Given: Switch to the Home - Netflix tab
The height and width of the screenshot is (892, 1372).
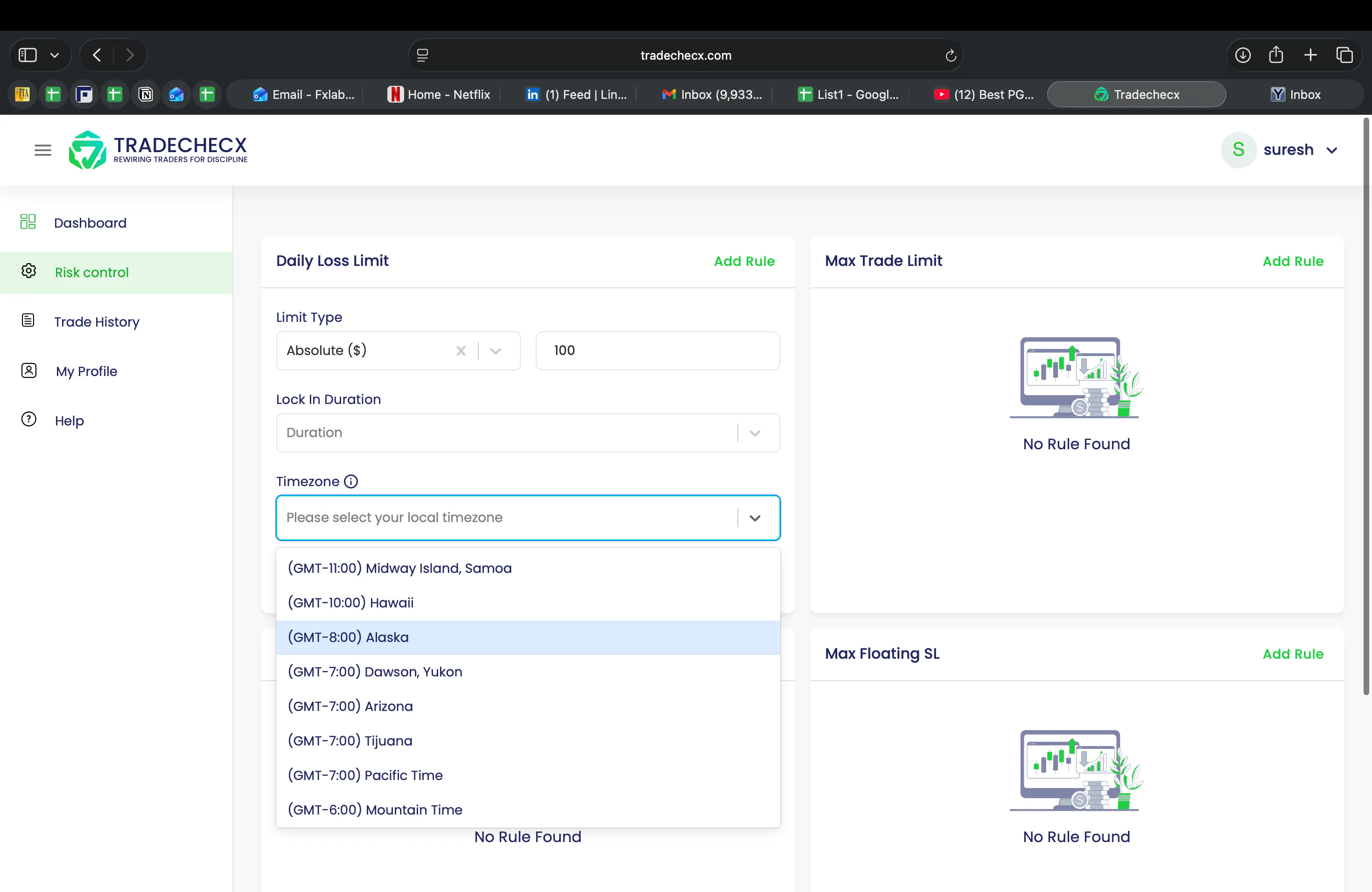Looking at the screenshot, I should (x=439, y=95).
